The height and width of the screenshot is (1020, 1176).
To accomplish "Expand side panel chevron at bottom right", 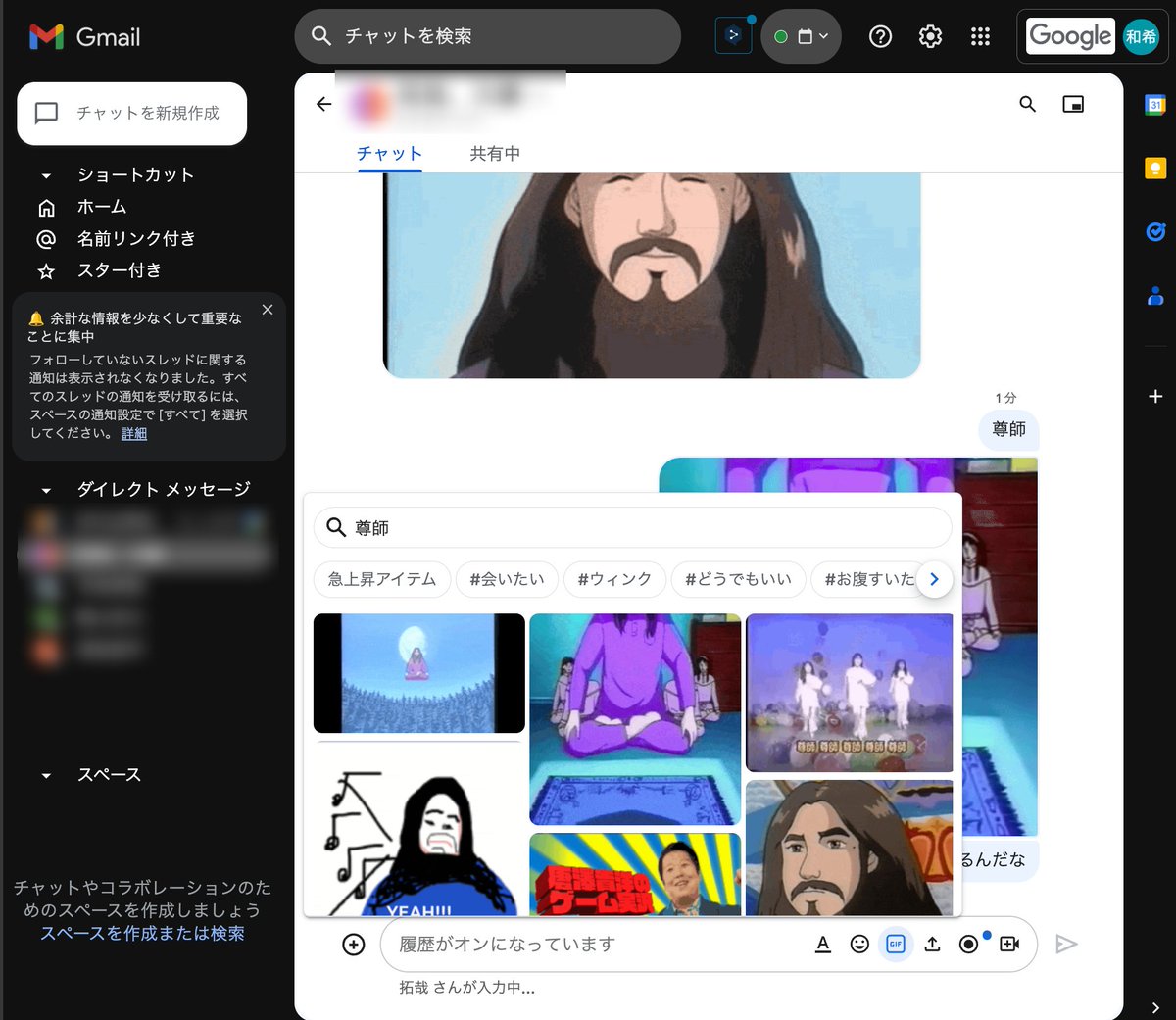I will pos(1155,1006).
